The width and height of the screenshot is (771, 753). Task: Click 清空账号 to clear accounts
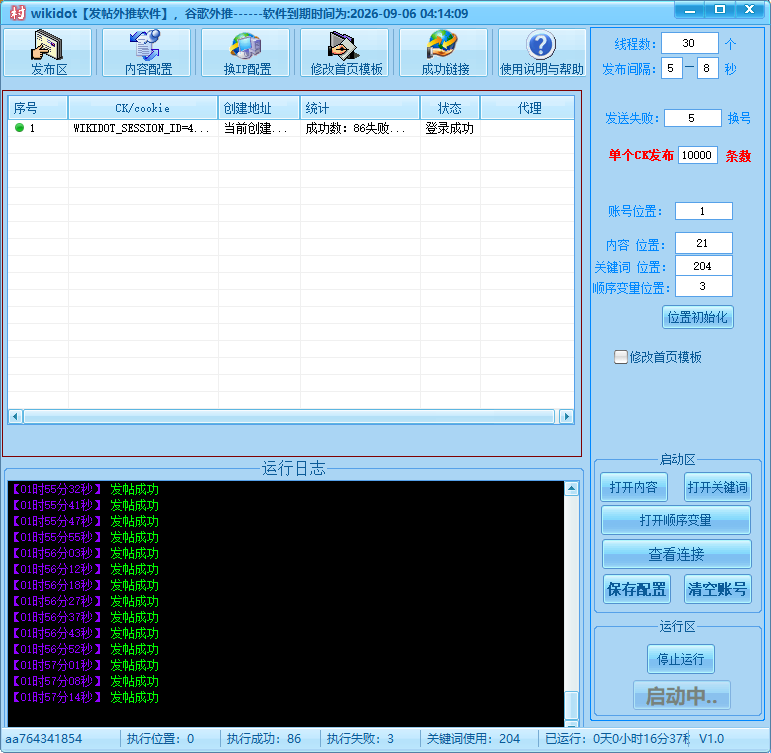pos(717,589)
